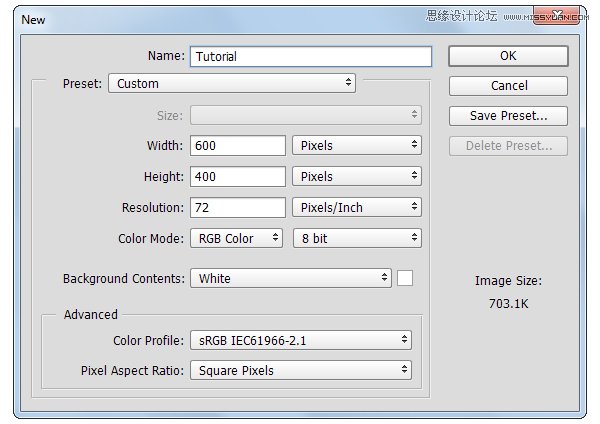Open the Height units dropdown
The image size is (600, 424).
coord(357,177)
